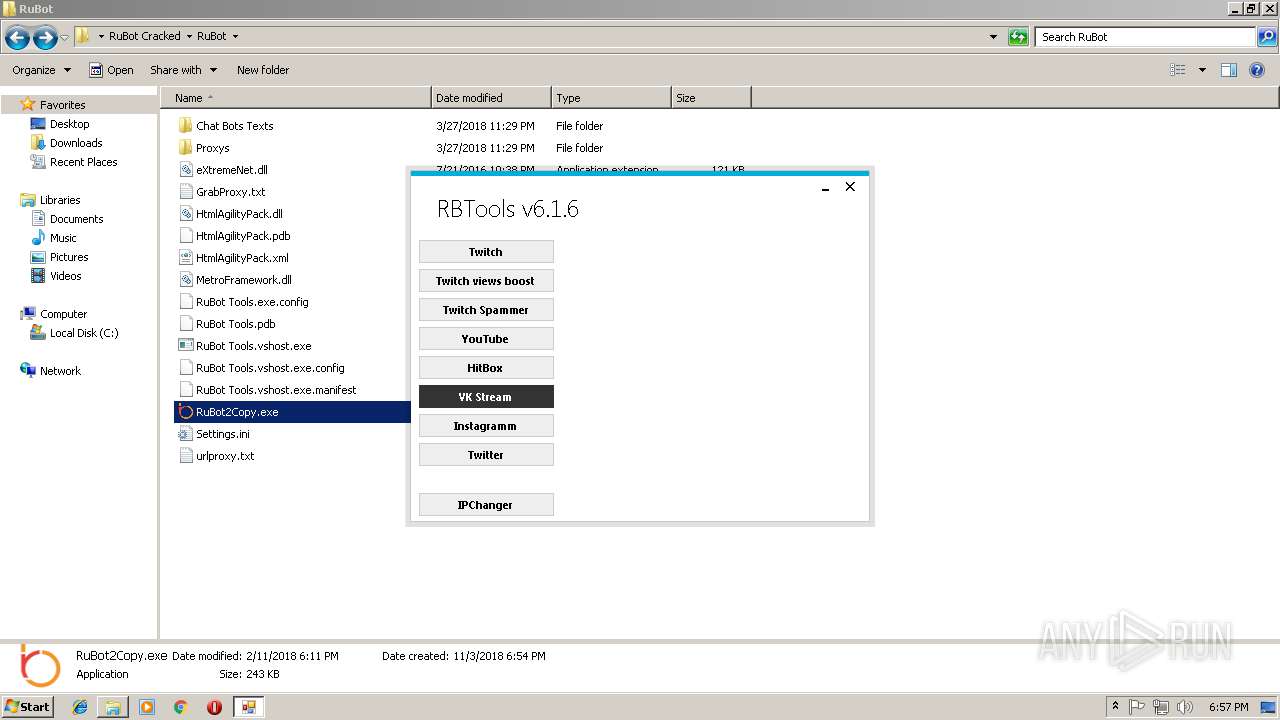Image resolution: width=1280 pixels, height=720 pixels.
Task: Expand the RuBot breadcrumb arrow
Action: click(236, 36)
